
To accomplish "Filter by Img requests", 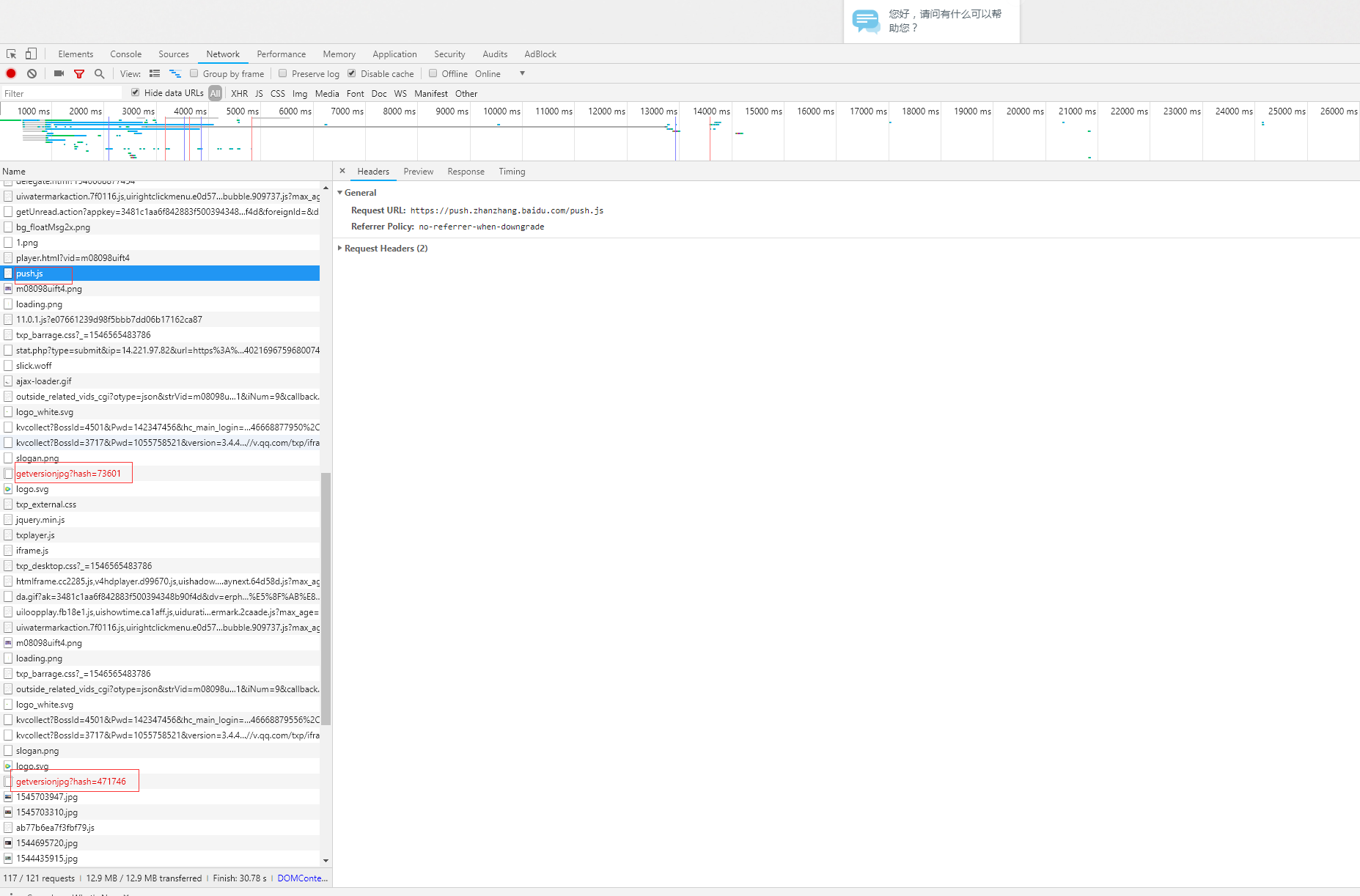I will click(x=300, y=94).
